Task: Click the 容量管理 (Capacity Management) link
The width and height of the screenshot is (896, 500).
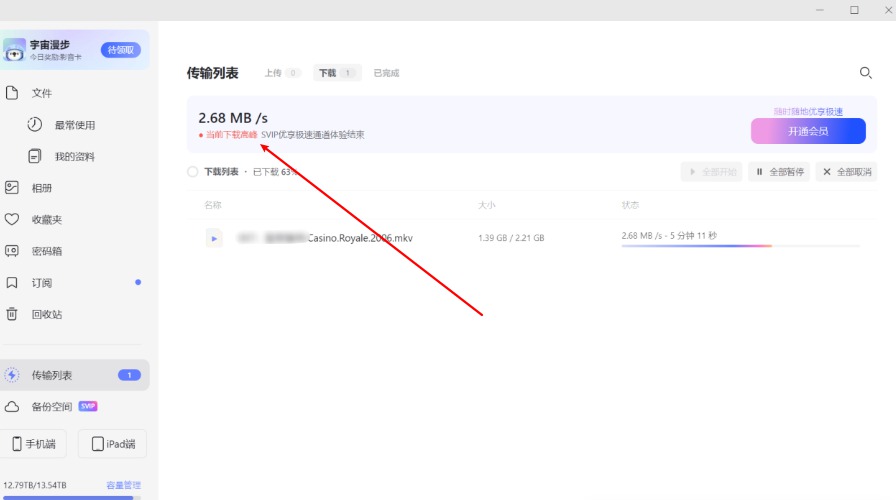Action: click(123, 485)
